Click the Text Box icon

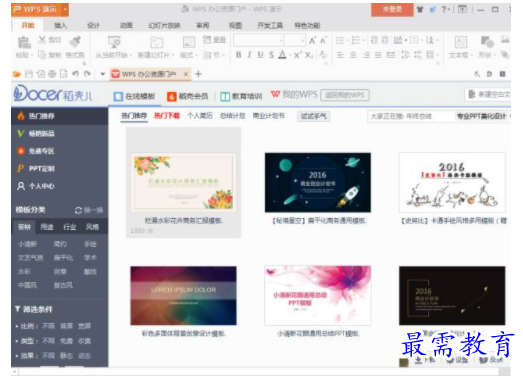pyautogui.click(x=461, y=42)
